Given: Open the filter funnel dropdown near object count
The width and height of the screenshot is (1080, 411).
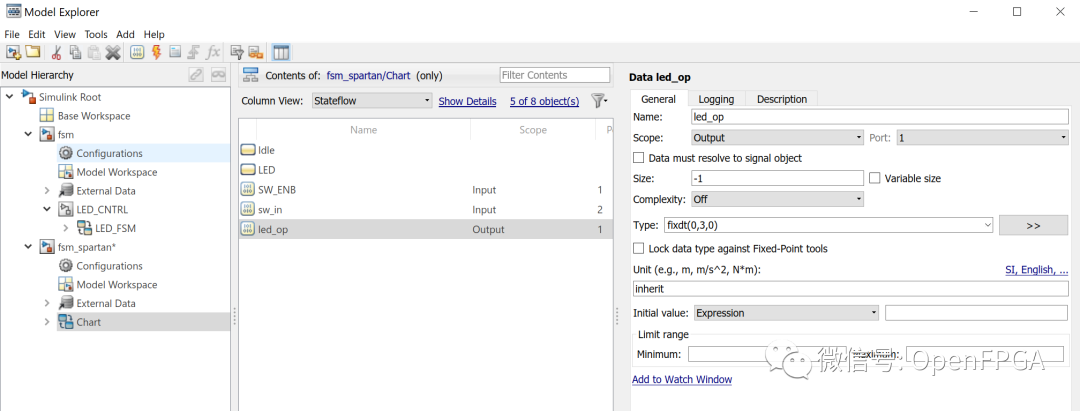Looking at the screenshot, I should tap(600, 101).
